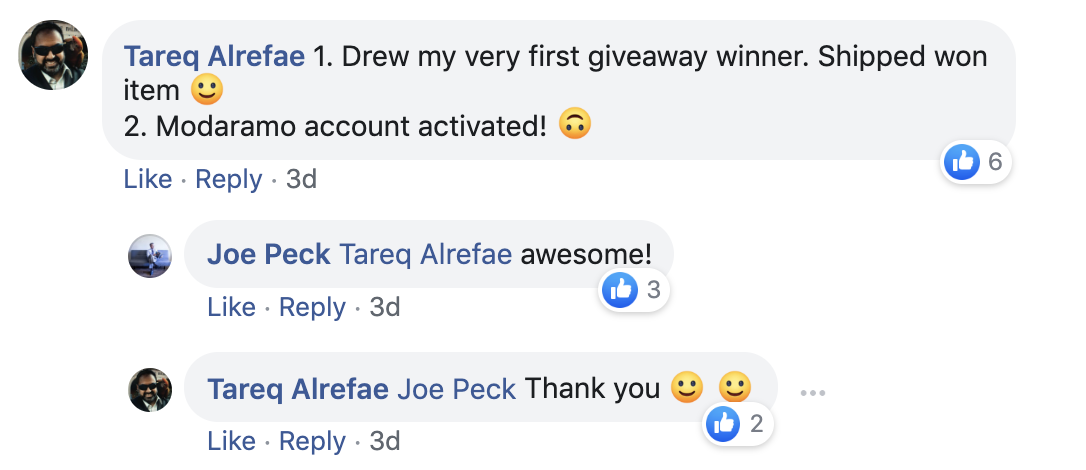Click the thumbs-up reaction icon showing 2 likes
Screen dimensions: 1086x470
[722, 423]
